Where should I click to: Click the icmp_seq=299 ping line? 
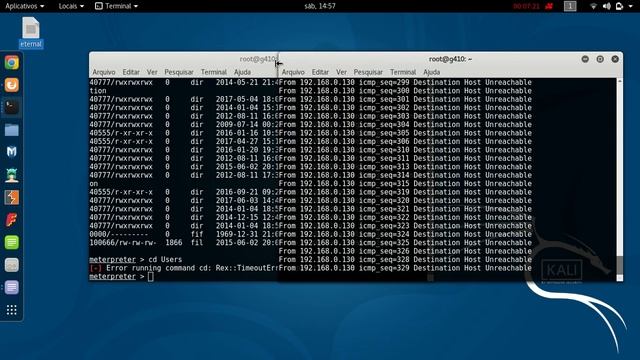(x=405, y=82)
